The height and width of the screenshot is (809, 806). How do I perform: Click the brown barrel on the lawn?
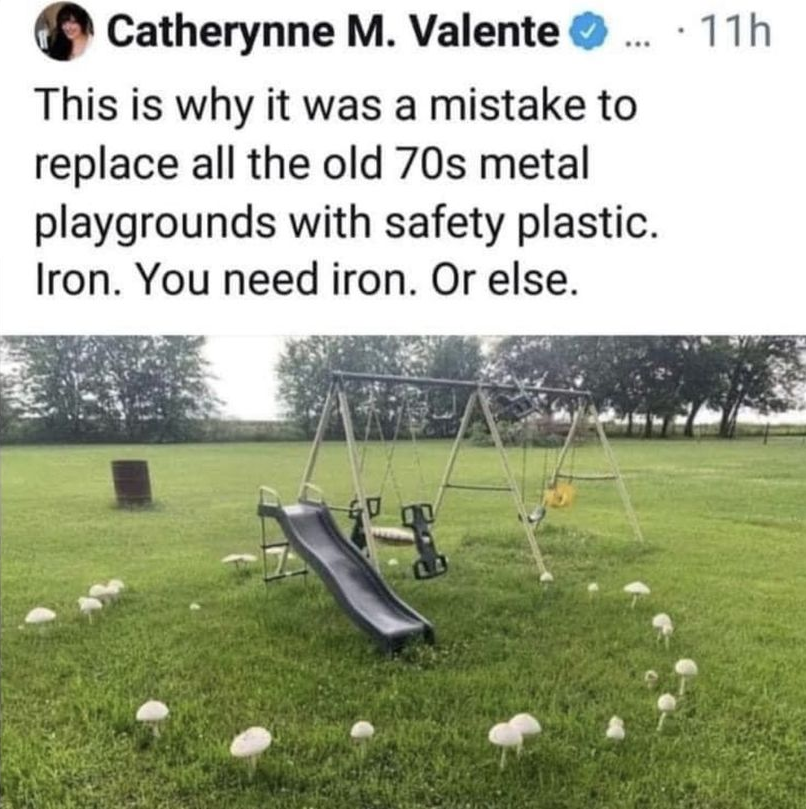132,483
